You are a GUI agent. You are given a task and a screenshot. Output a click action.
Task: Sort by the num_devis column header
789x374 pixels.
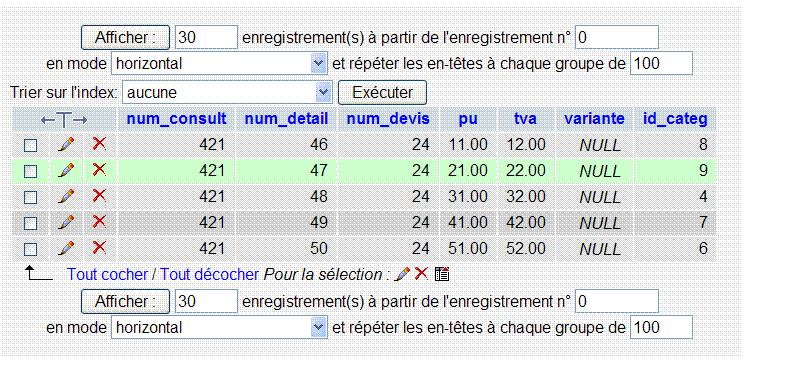tap(388, 119)
